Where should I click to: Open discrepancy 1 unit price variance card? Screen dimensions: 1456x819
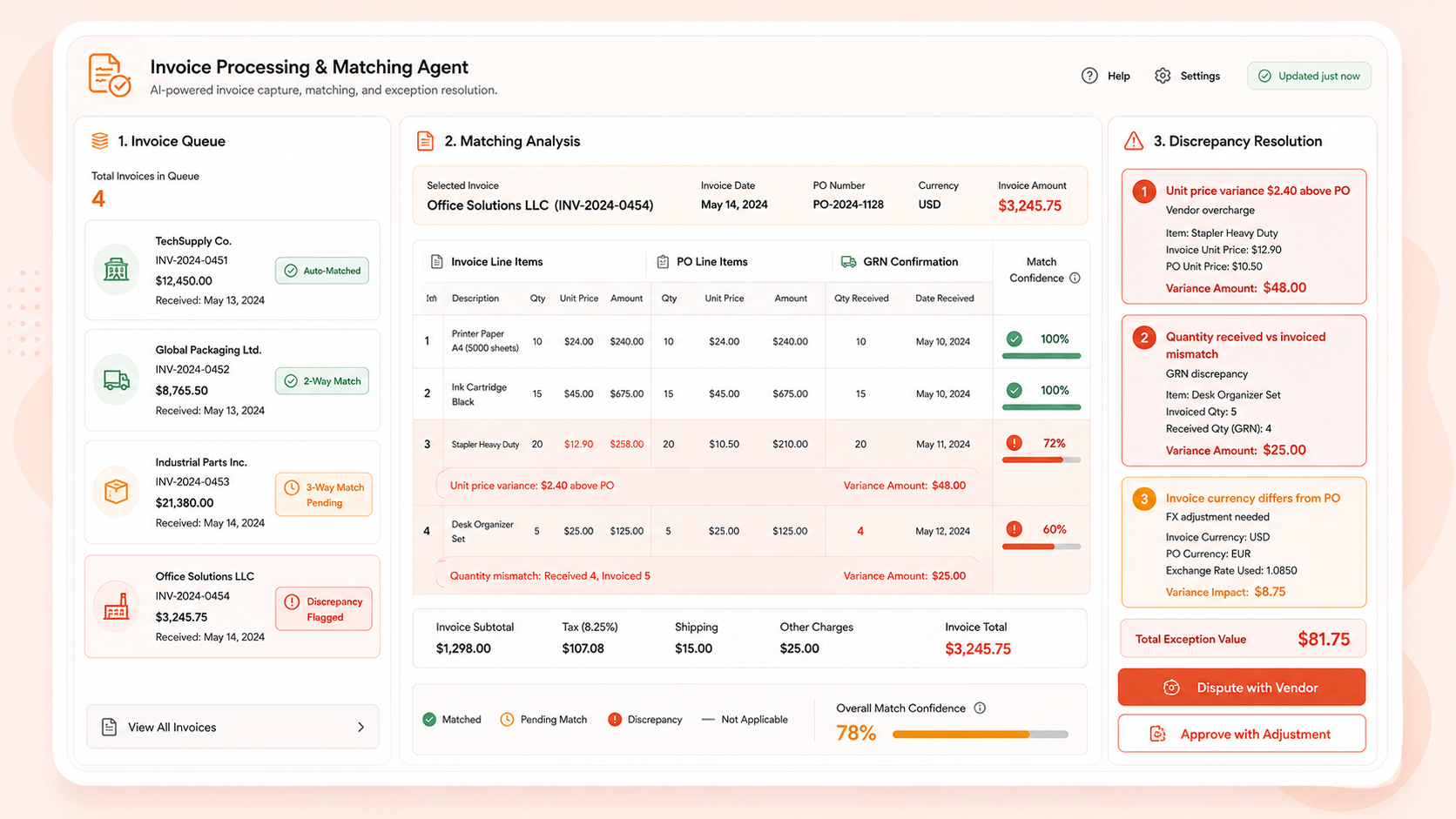pos(1244,237)
